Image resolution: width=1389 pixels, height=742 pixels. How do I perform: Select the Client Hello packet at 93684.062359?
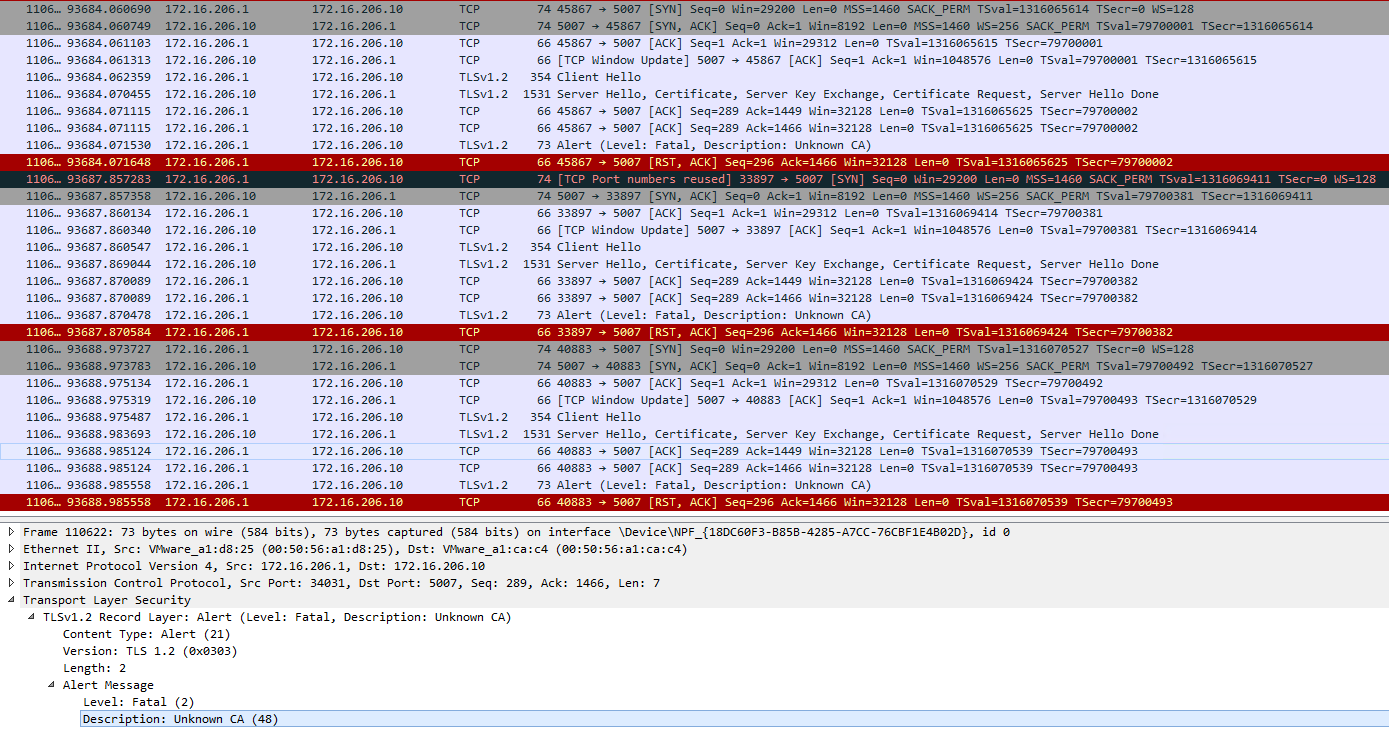(x=694, y=77)
